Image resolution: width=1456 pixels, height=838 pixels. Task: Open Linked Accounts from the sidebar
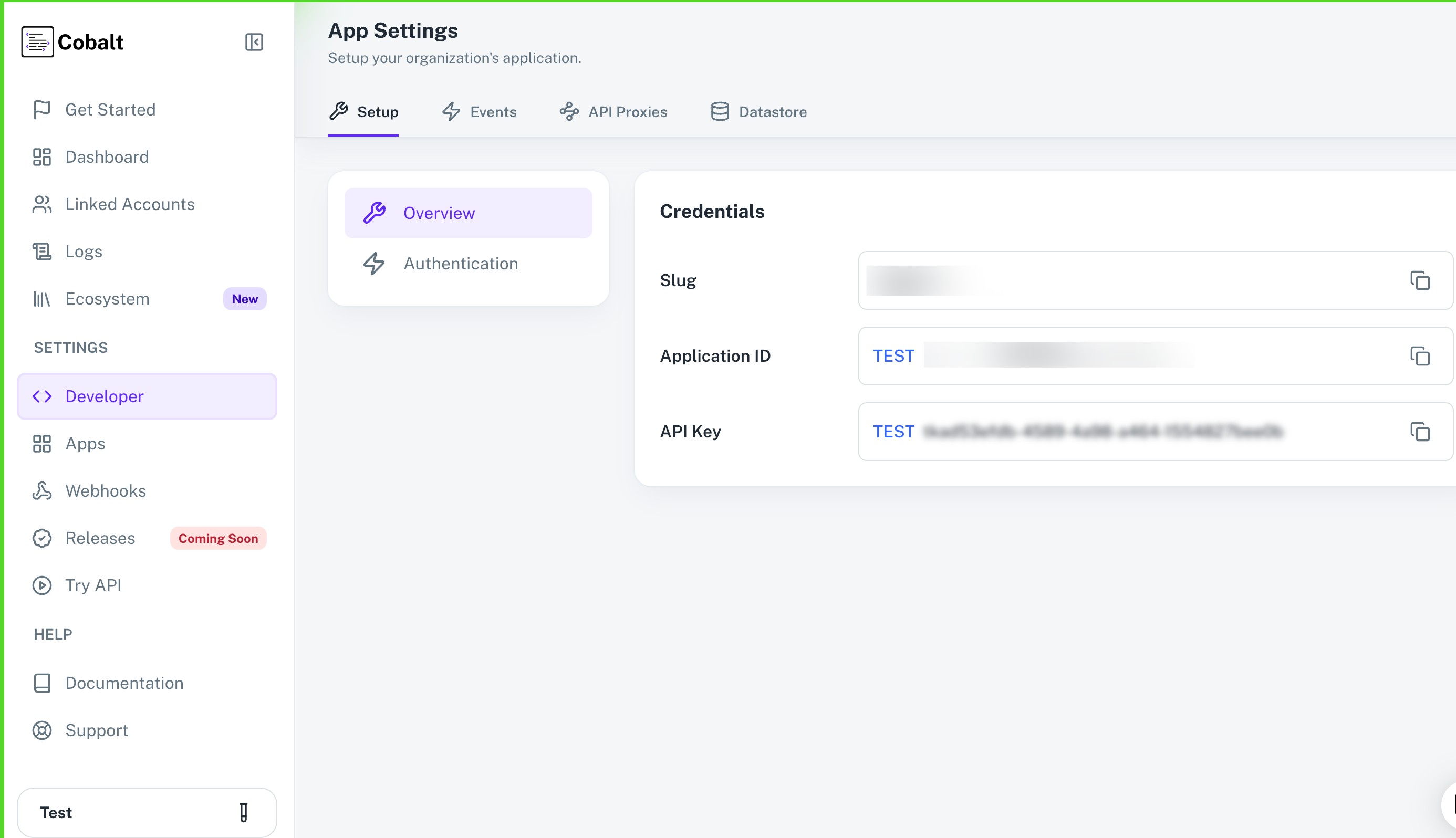pyautogui.click(x=130, y=204)
